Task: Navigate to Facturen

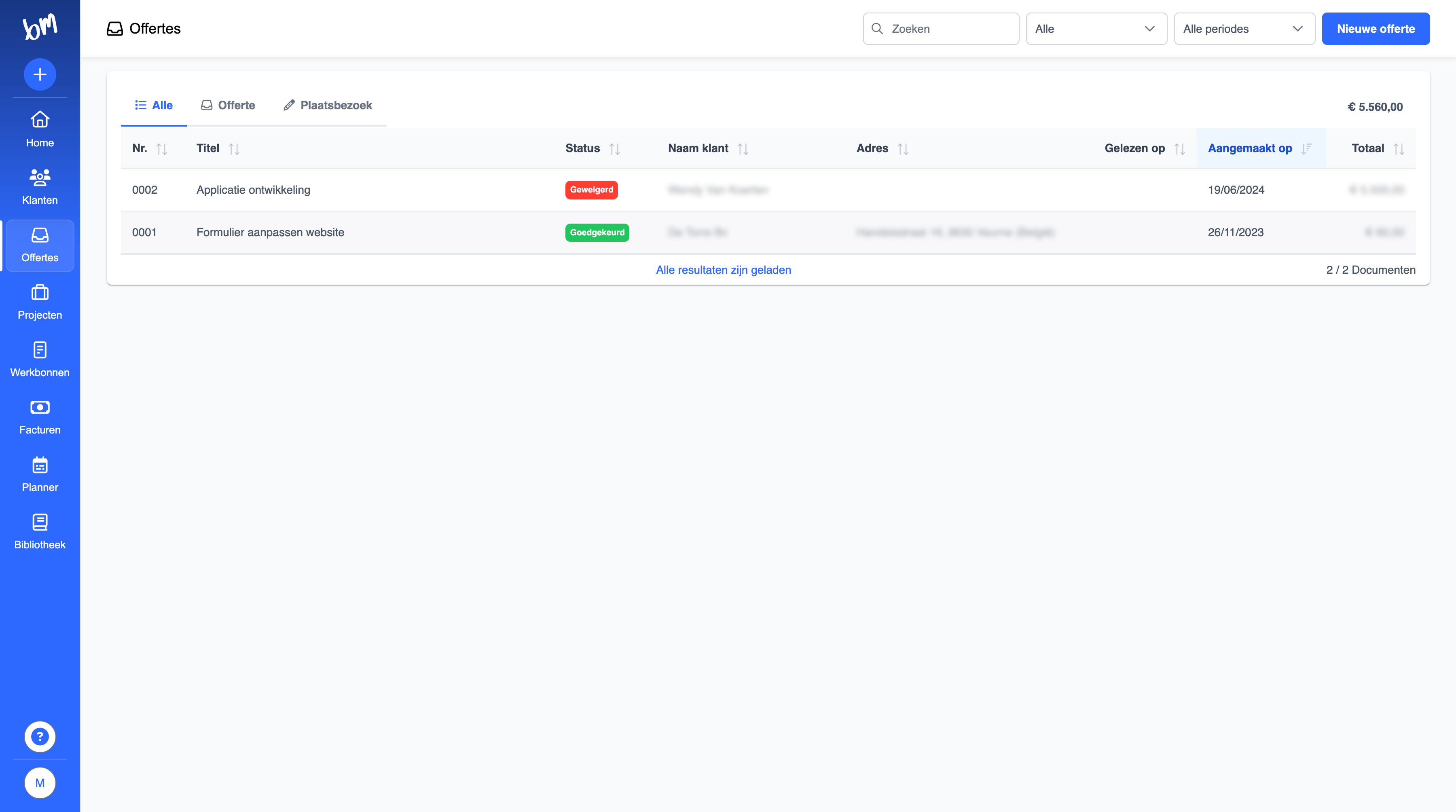Action: (x=40, y=417)
